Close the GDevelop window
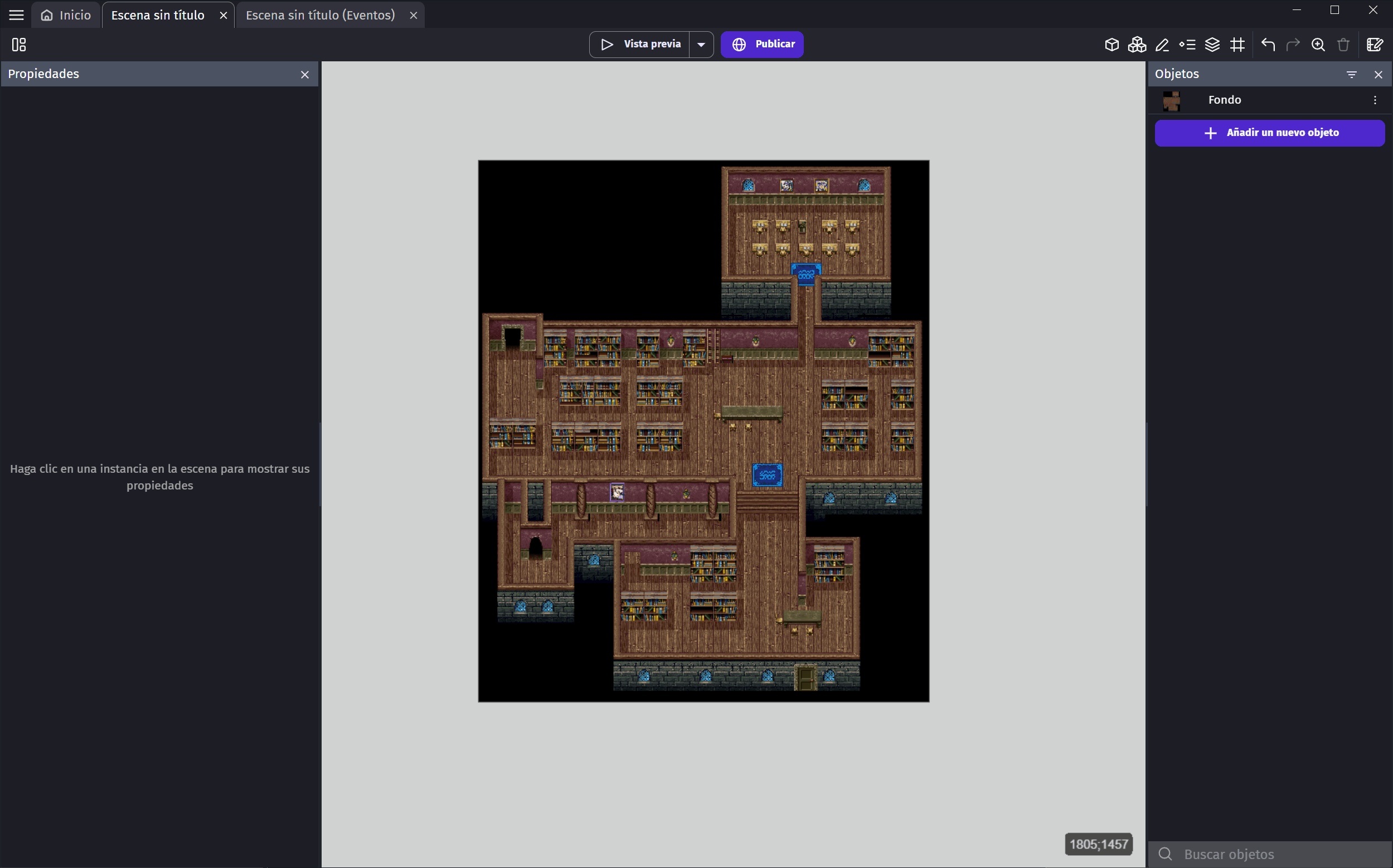The height and width of the screenshot is (868, 1393). coord(1373,11)
